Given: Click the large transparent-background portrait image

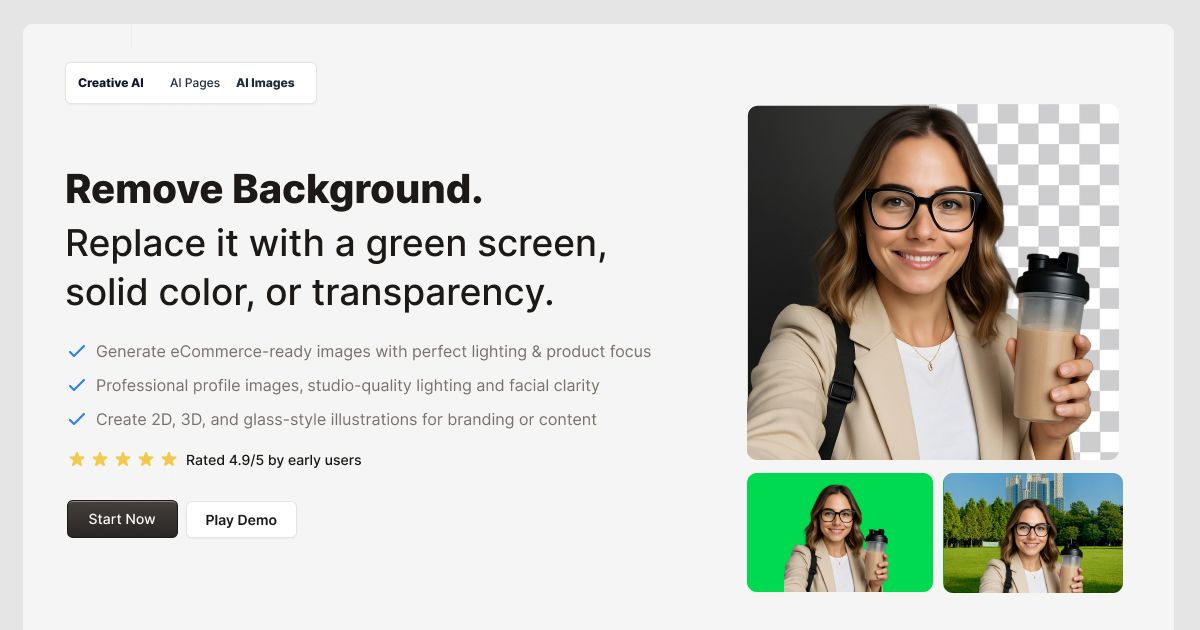Looking at the screenshot, I should click(932, 282).
